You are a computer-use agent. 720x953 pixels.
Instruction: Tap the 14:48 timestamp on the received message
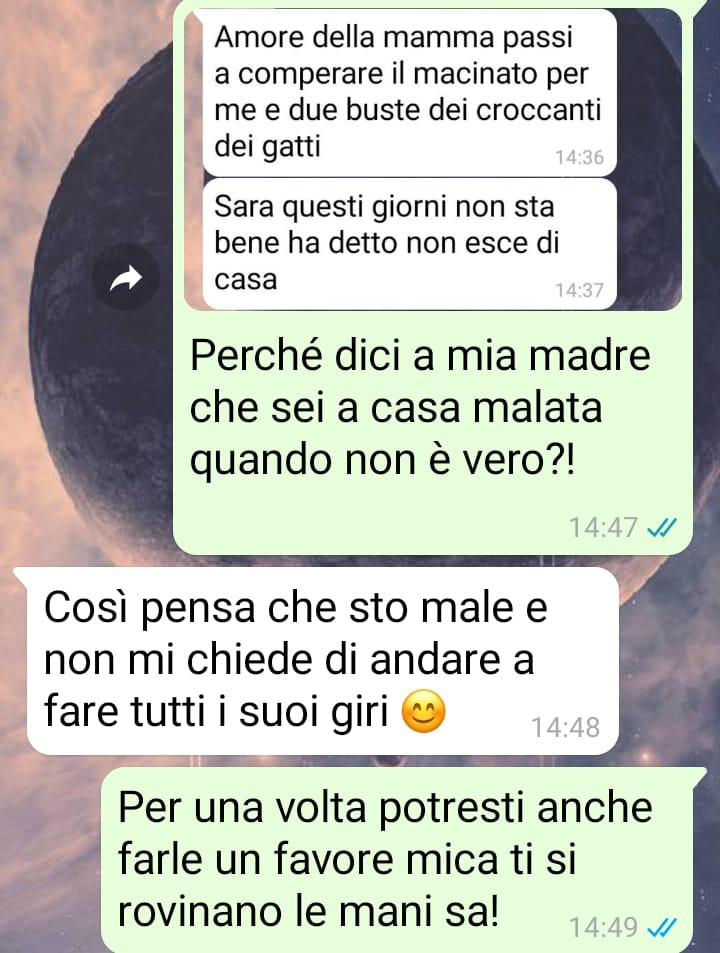pyautogui.click(x=565, y=727)
